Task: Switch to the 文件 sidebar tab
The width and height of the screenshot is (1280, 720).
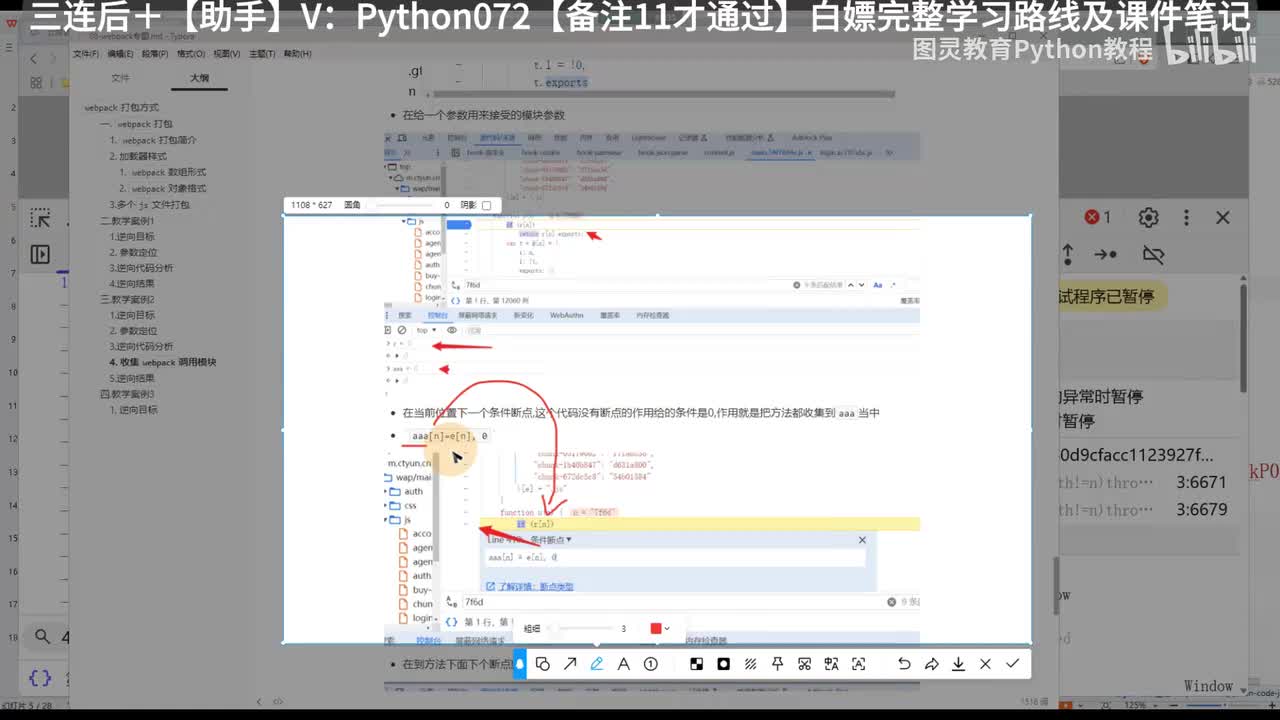Action: point(120,78)
